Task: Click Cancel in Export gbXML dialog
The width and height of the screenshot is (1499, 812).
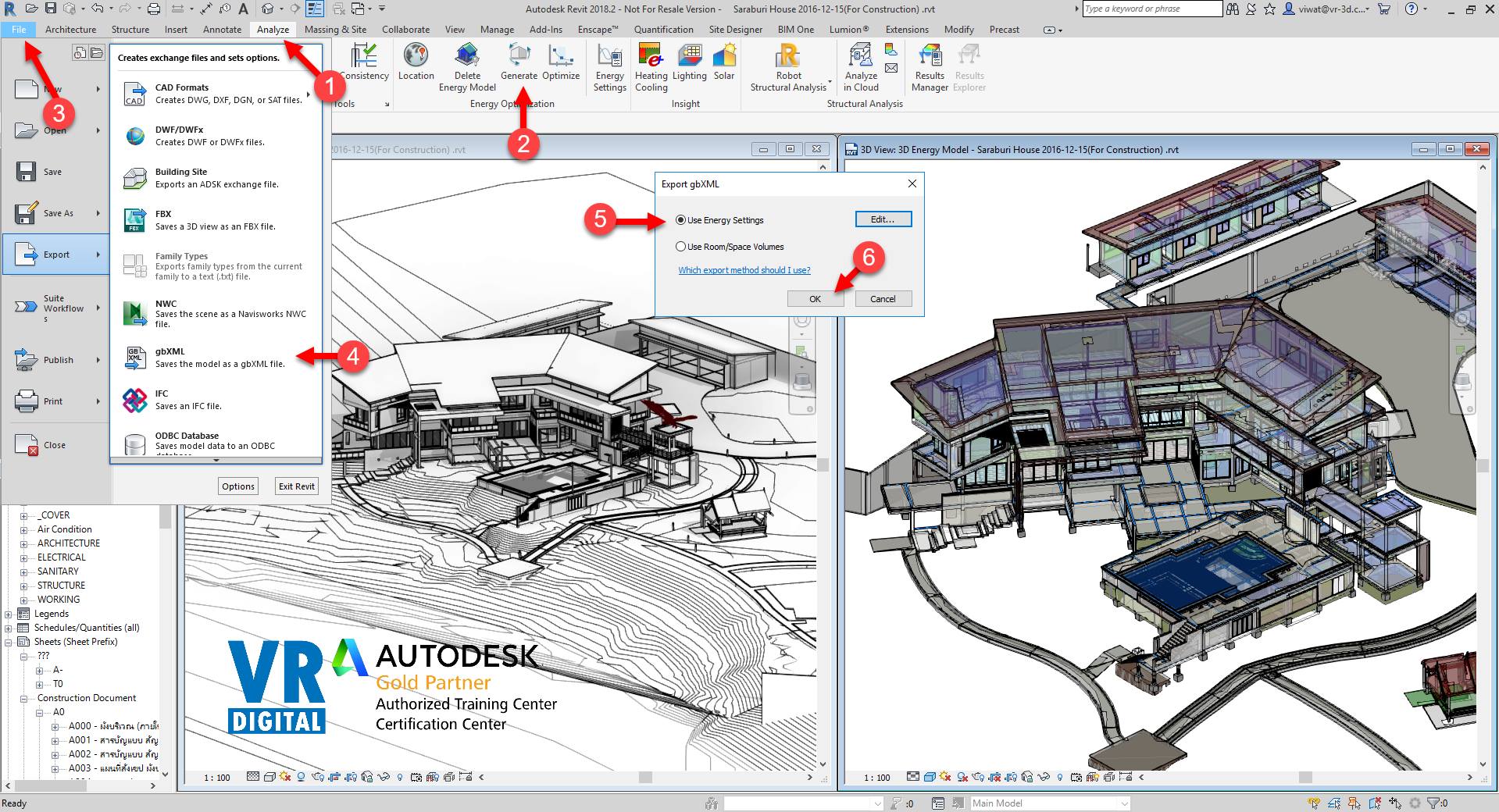Action: (x=883, y=299)
